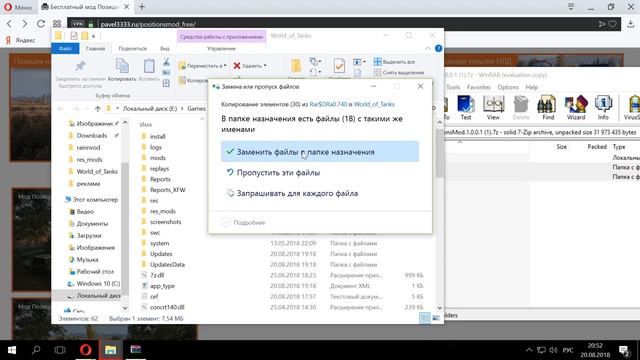Switch to Explorer 'Поделиться' ribbon tab
Image resolution: width=640 pixels, height=360 pixels.
133,49
